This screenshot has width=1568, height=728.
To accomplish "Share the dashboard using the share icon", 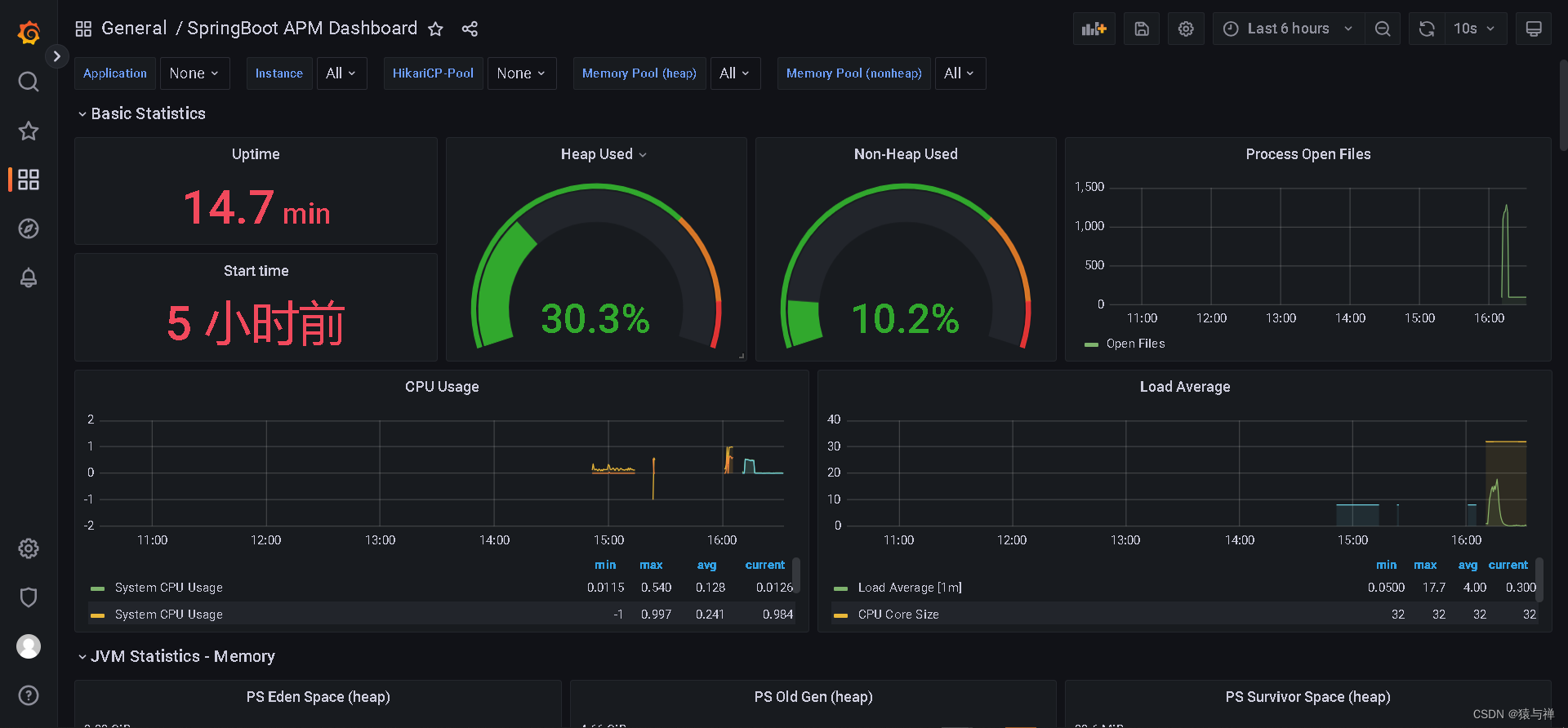I will pyautogui.click(x=470, y=29).
